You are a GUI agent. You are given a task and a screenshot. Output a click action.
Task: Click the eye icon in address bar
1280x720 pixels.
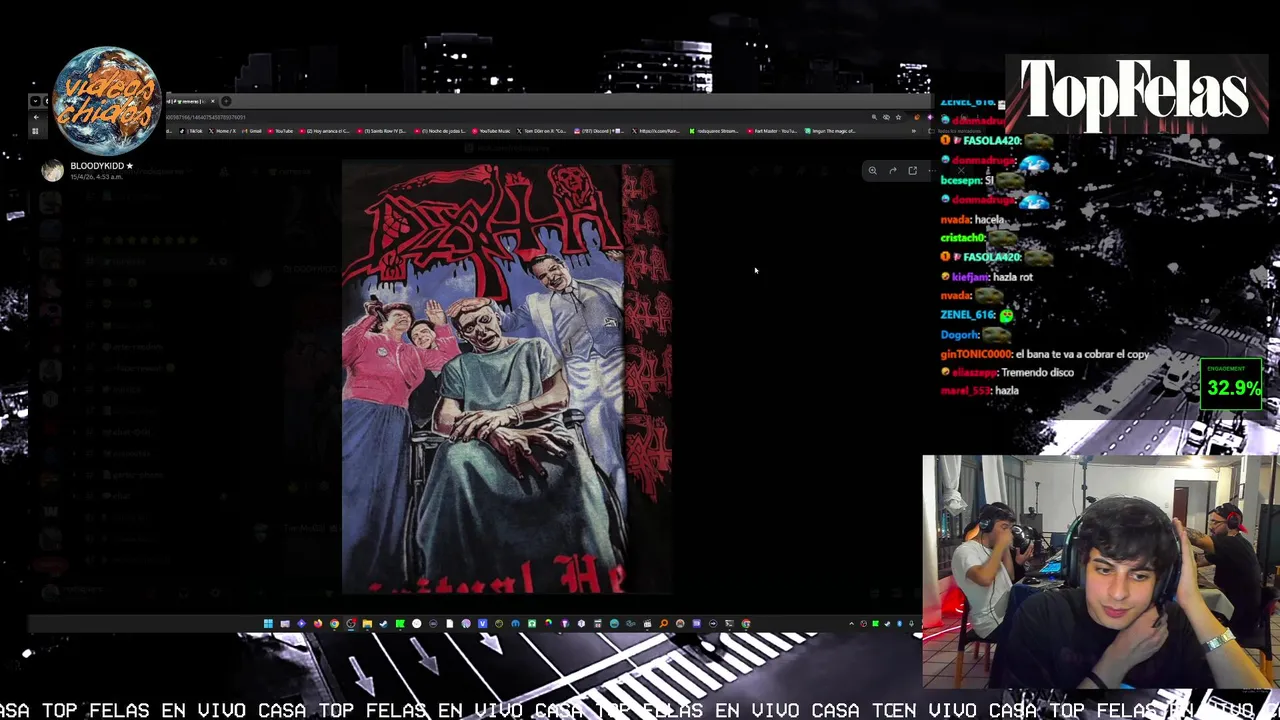tap(886, 117)
